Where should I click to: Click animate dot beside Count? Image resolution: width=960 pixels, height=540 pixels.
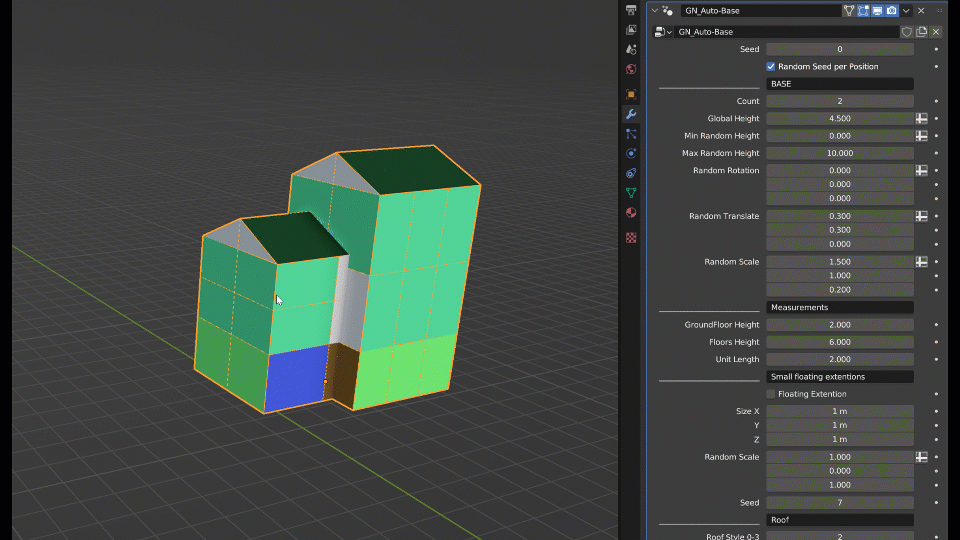(x=936, y=101)
